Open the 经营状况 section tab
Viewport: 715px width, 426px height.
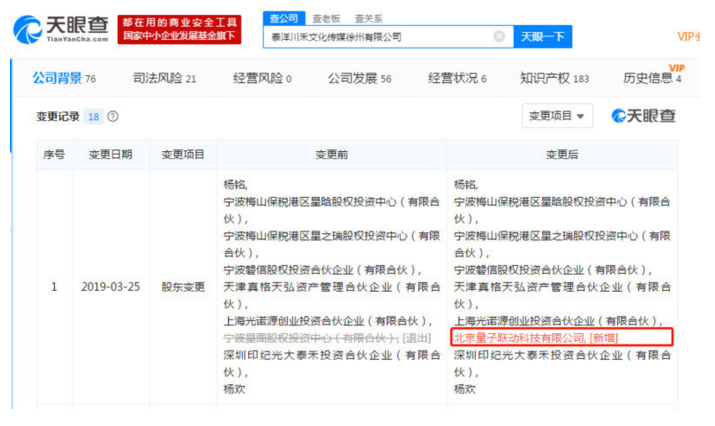tap(457, 78)
